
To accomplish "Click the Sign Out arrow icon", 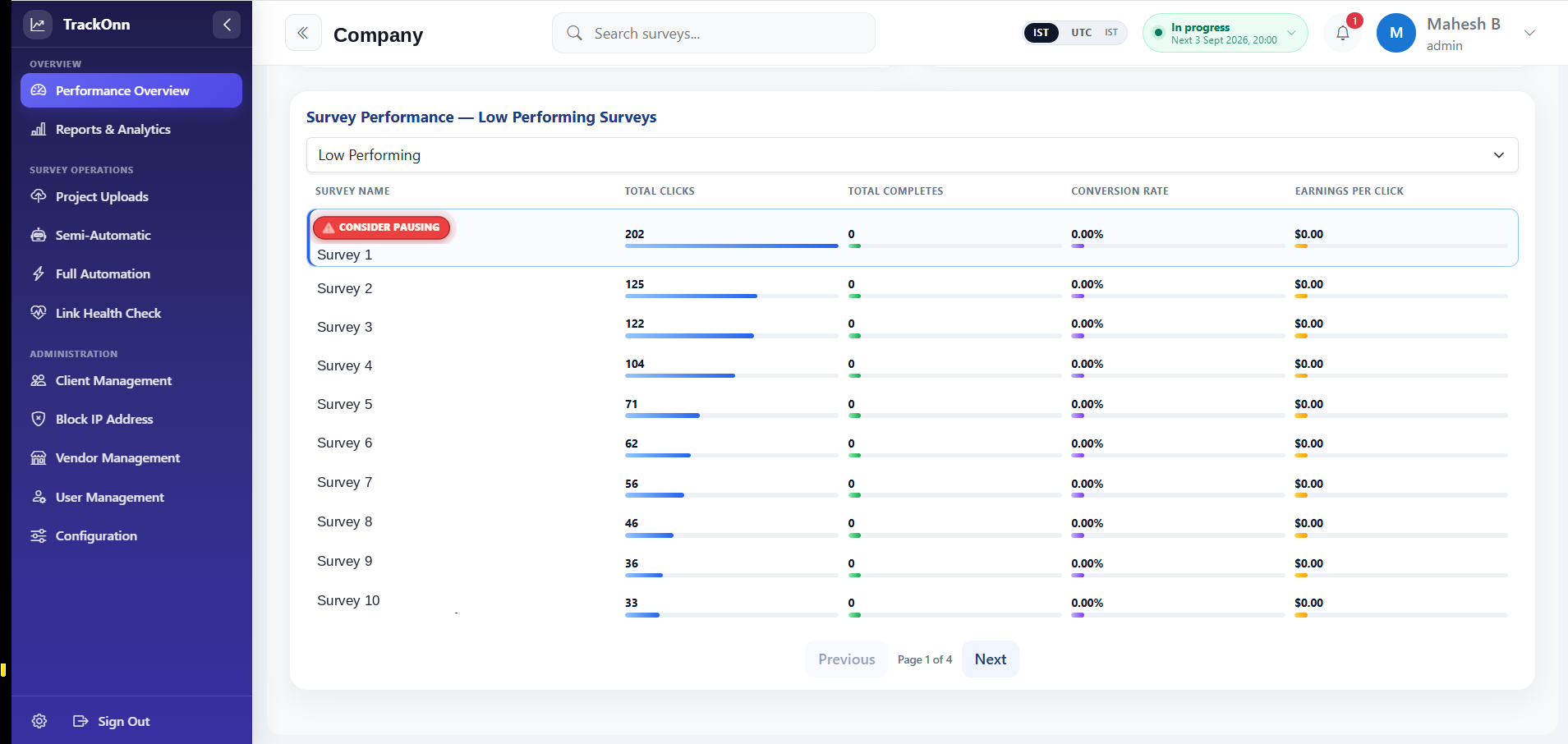I will tap(80, 721).
